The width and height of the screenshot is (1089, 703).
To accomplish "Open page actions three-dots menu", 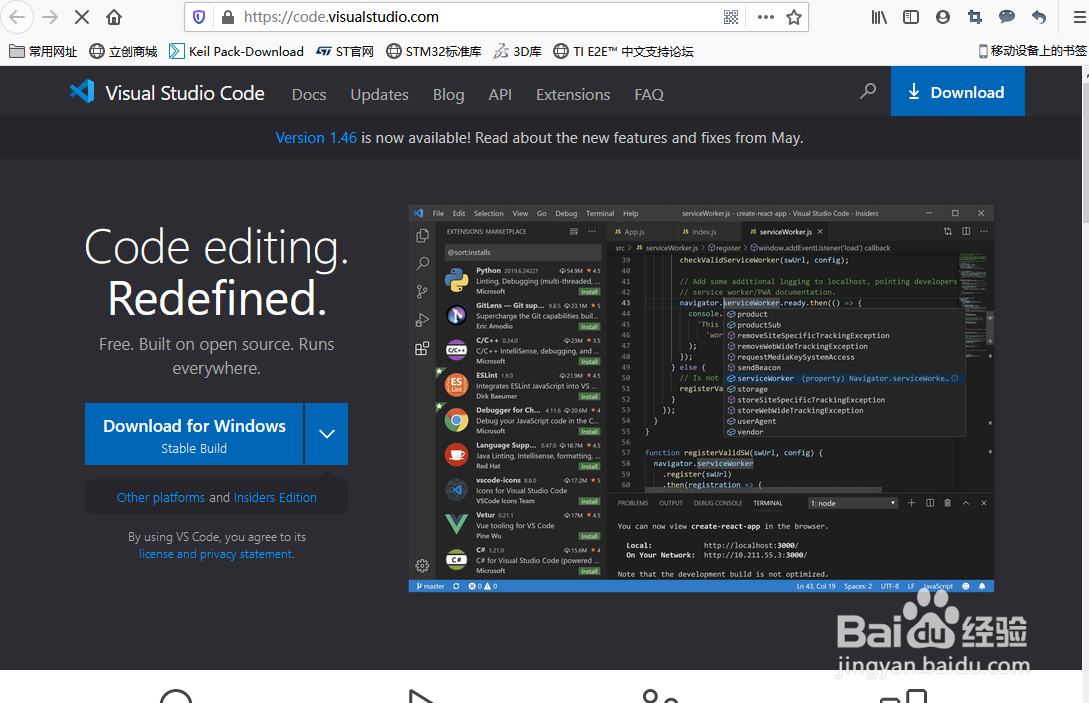I will tap(765, 17).
